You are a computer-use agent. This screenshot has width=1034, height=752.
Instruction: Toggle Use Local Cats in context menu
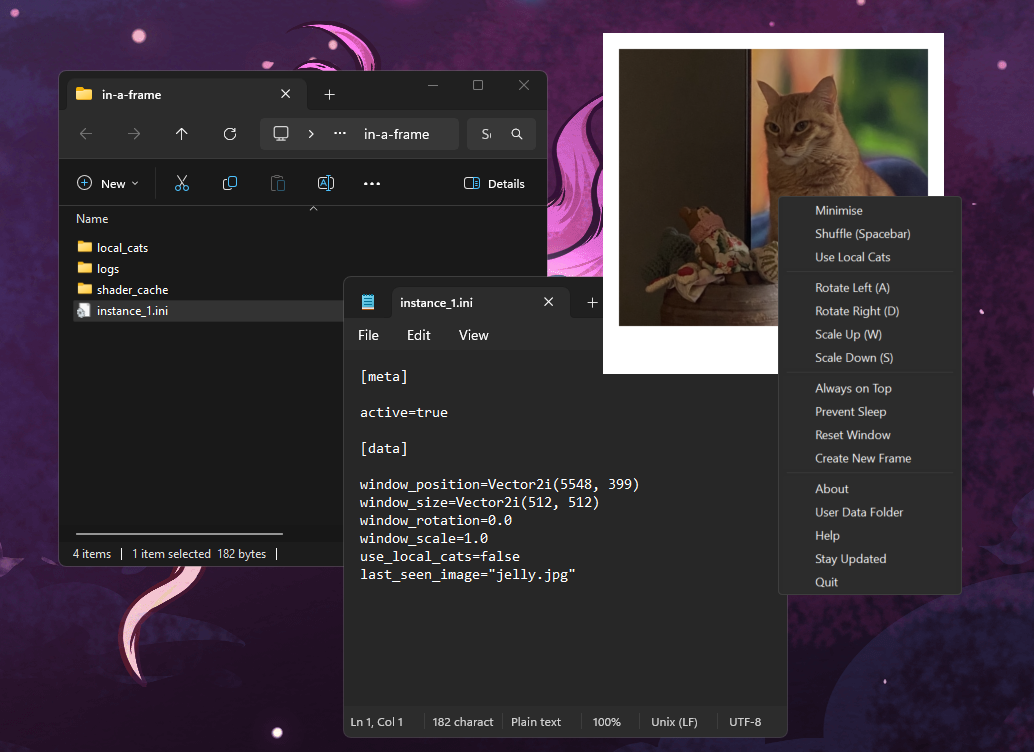click(853, 257)
